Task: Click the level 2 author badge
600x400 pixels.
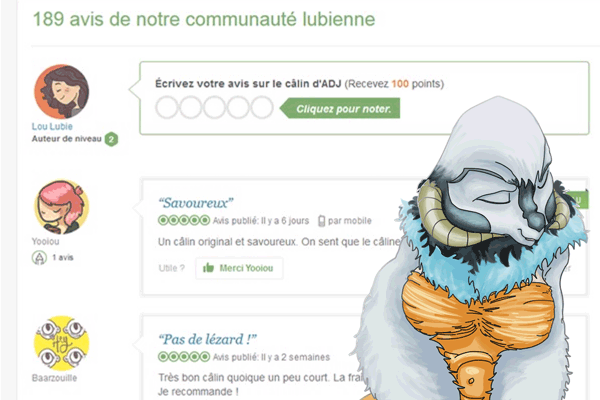Action: point(111,139)
